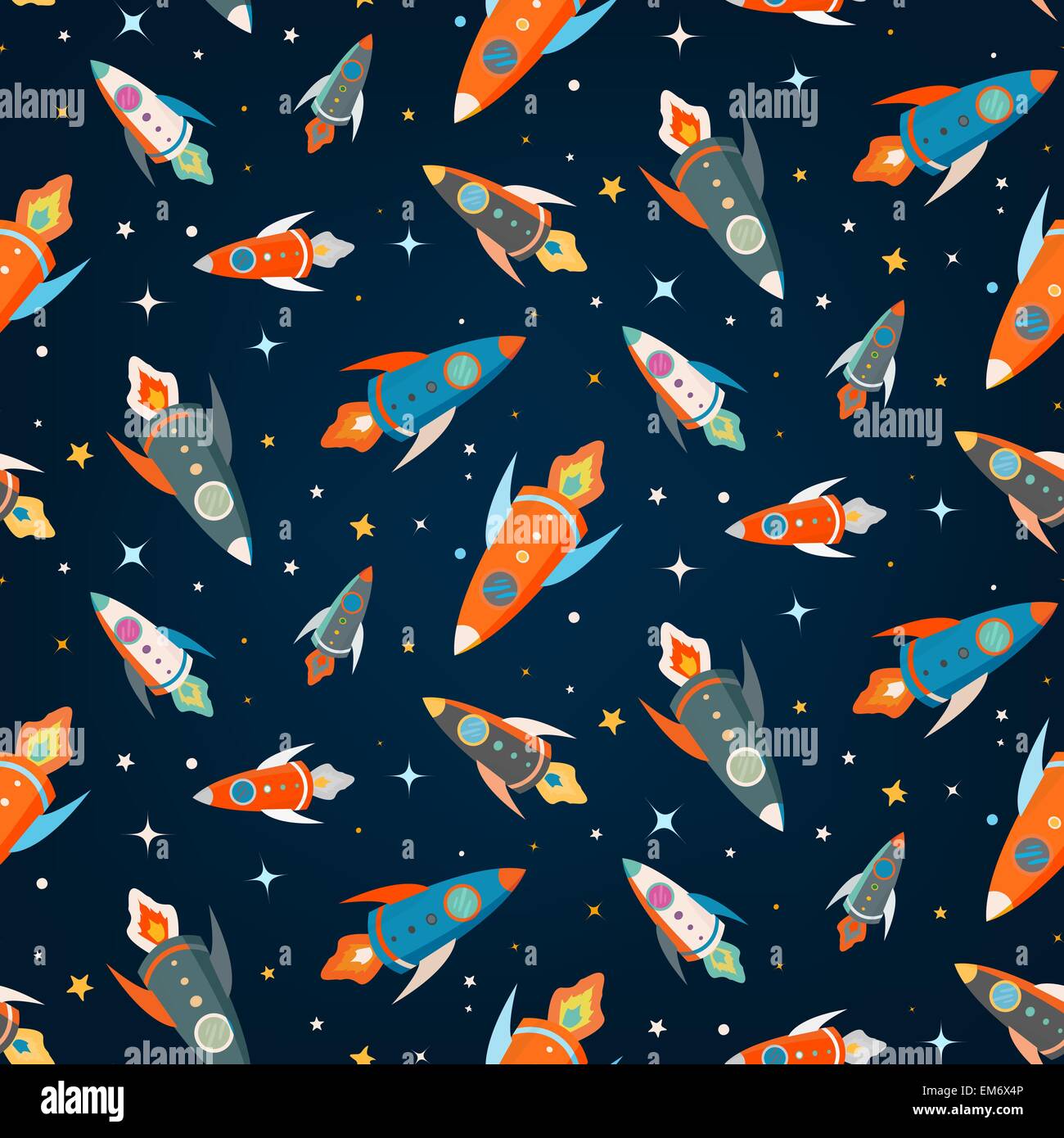Click the alamy logo in the black footer bar
Viewport: 1064px width, 1138px height.
pyautogui.click(x=82, y=1100)
